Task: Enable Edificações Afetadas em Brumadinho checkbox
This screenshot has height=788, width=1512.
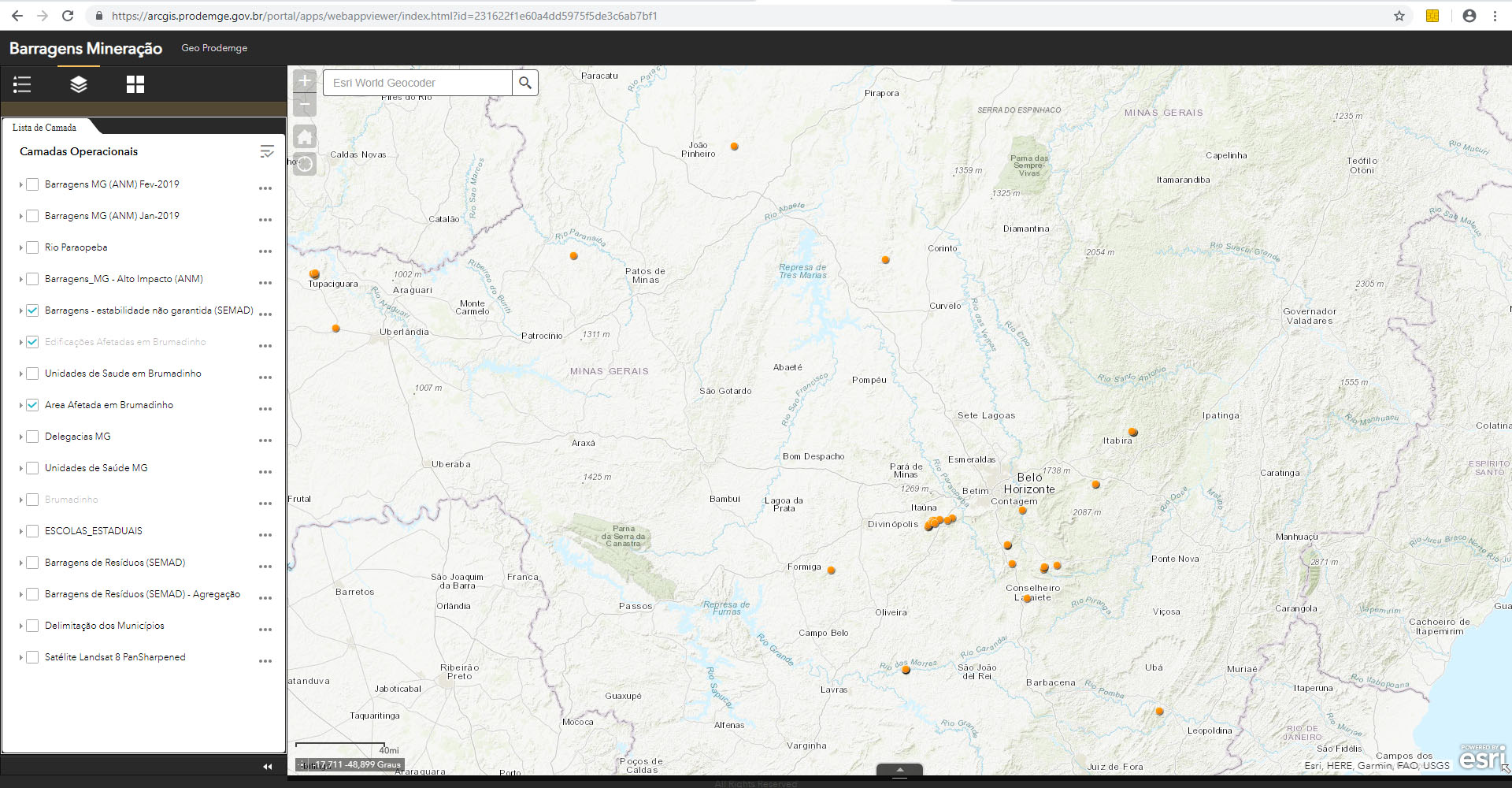Action: click(x=32, y=342)
